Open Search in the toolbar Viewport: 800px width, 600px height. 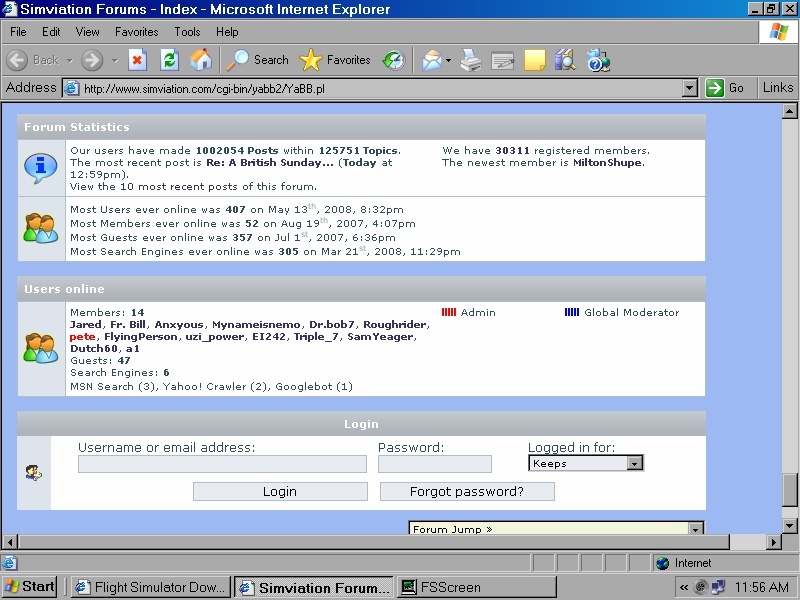point(257,60)
